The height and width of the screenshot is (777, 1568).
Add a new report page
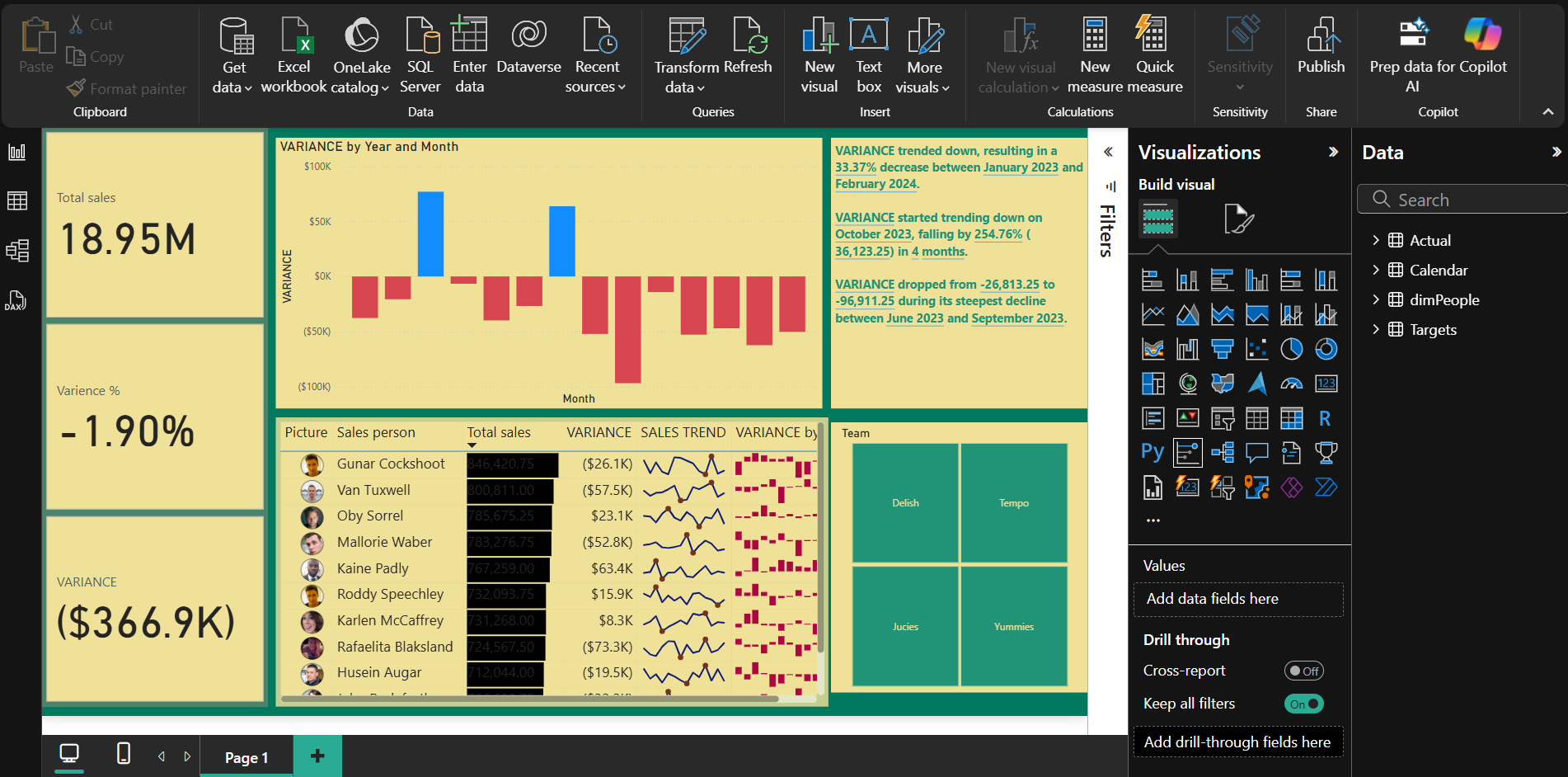coord(317,756)
